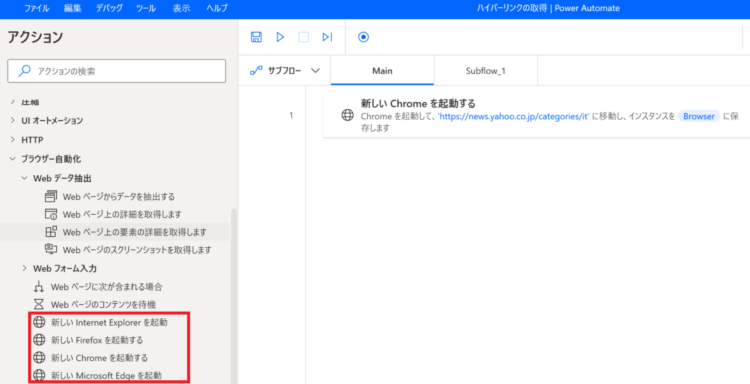Click the 新しい Internet Explorer を起動 label
The image size is (750, 384).
coord(110,322)
